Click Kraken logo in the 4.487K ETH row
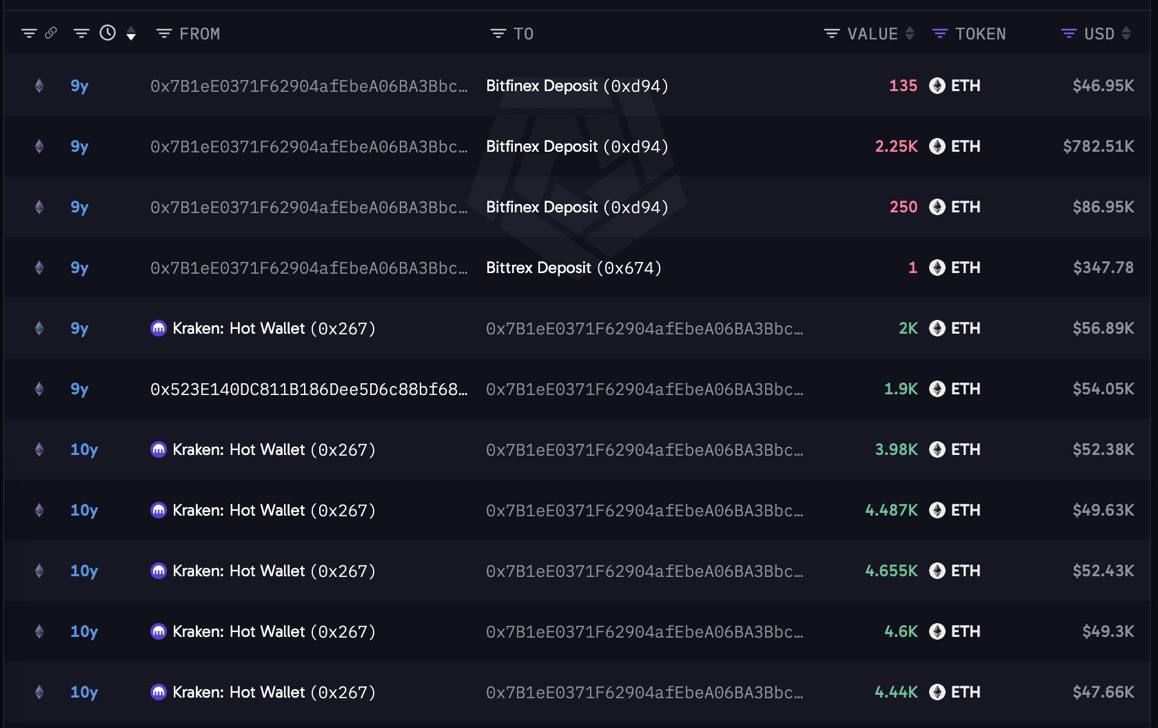 click(x=159, y=510)
